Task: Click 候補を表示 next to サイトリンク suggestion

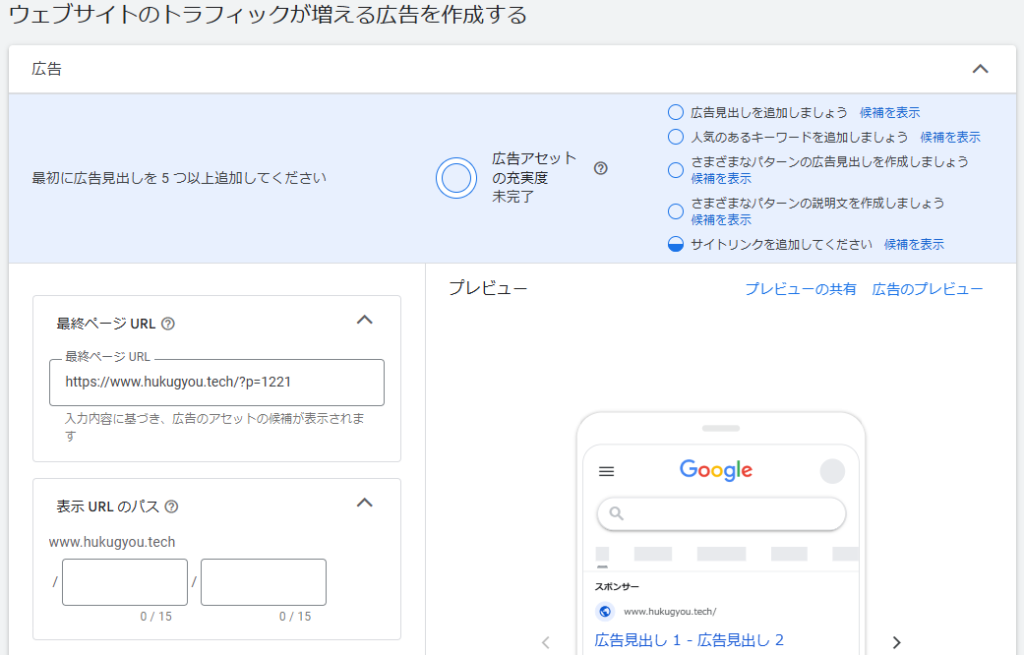Action: coord(913,244)
